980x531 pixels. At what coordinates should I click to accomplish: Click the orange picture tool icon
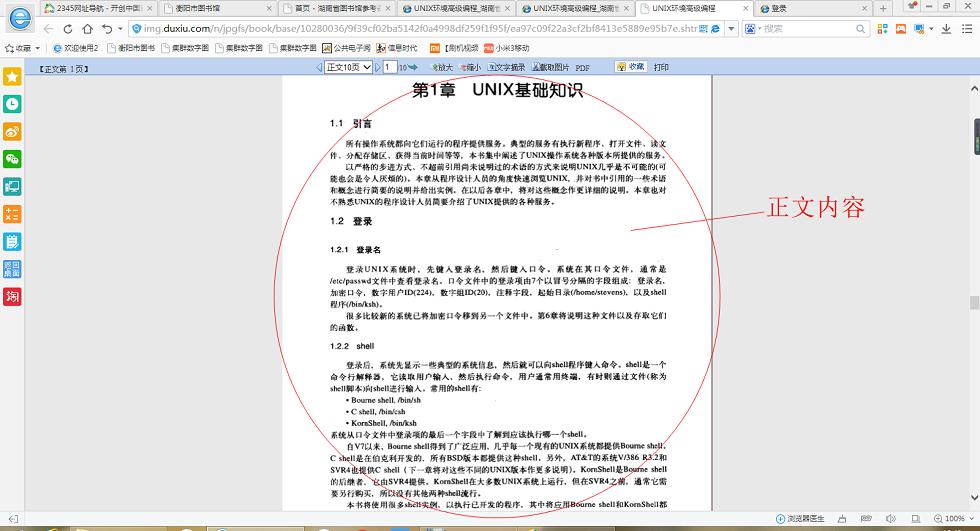(901, 29)
